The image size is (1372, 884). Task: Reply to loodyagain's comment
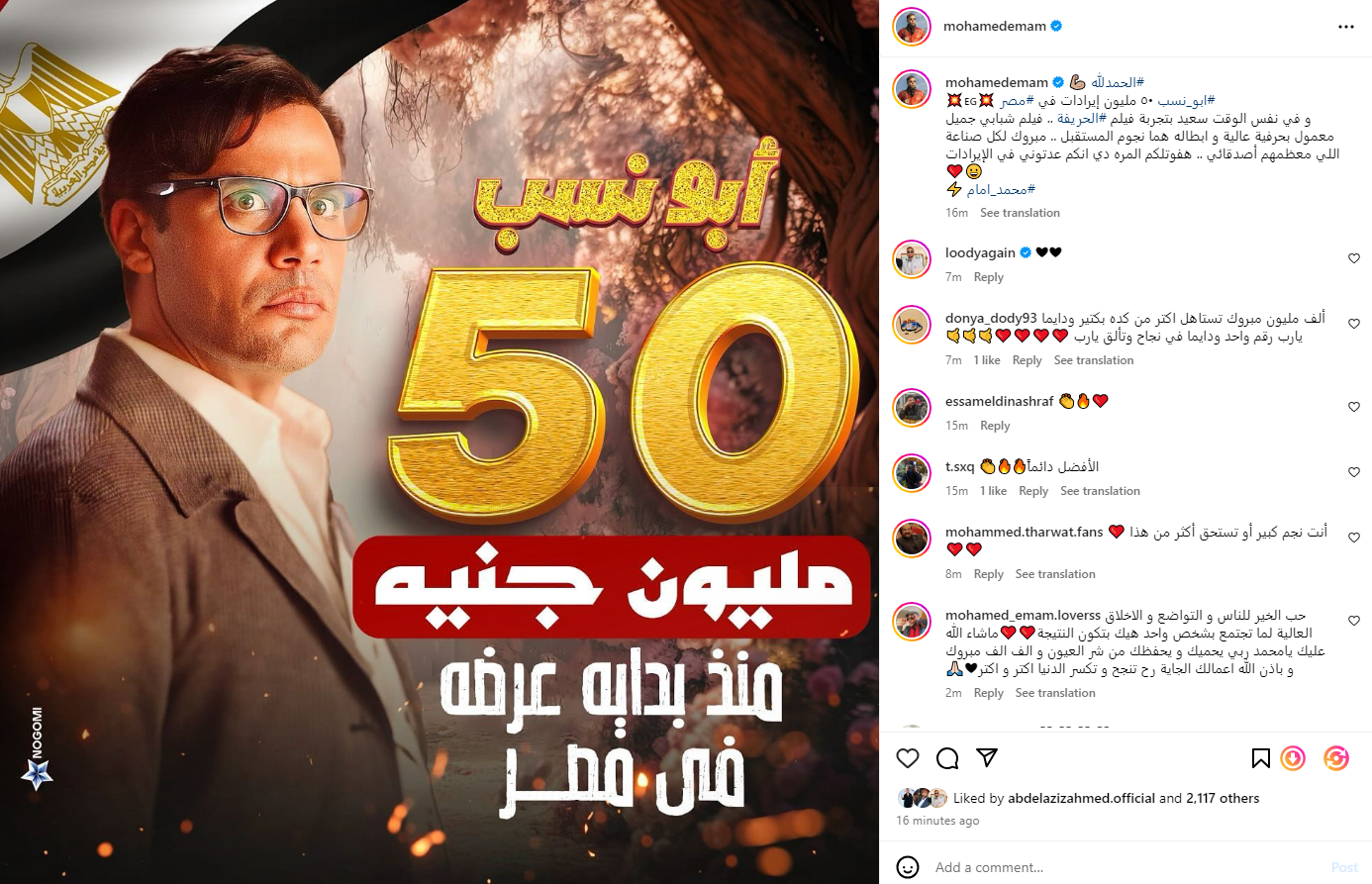[989, 277]
